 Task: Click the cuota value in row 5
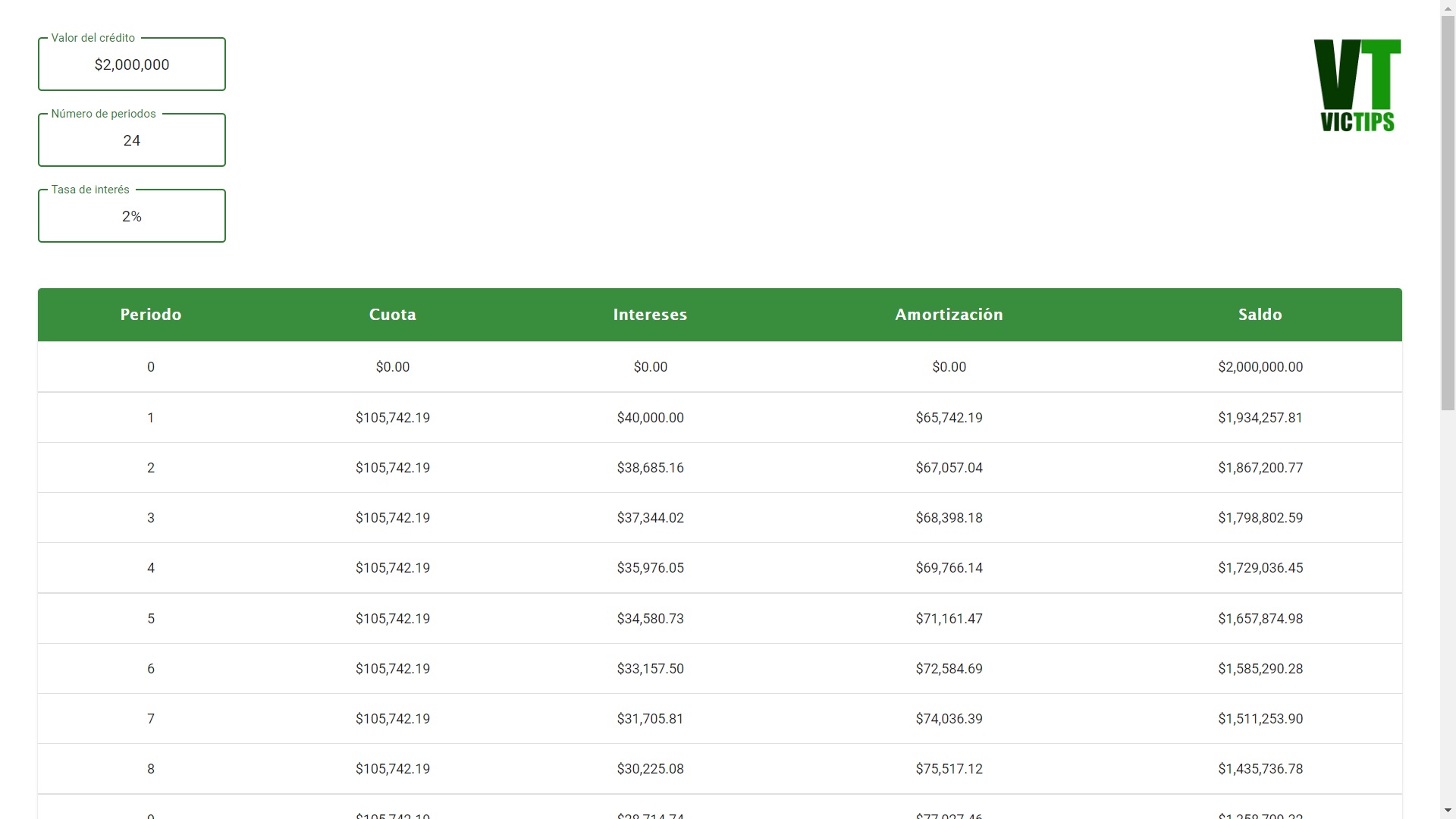[x=392, y=618]
